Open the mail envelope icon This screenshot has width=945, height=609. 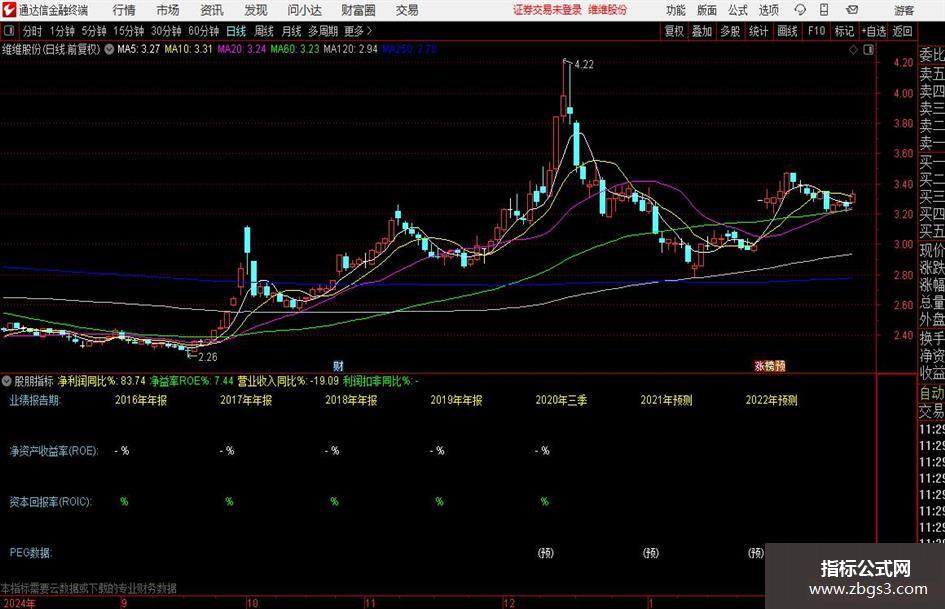coord(852,10)
